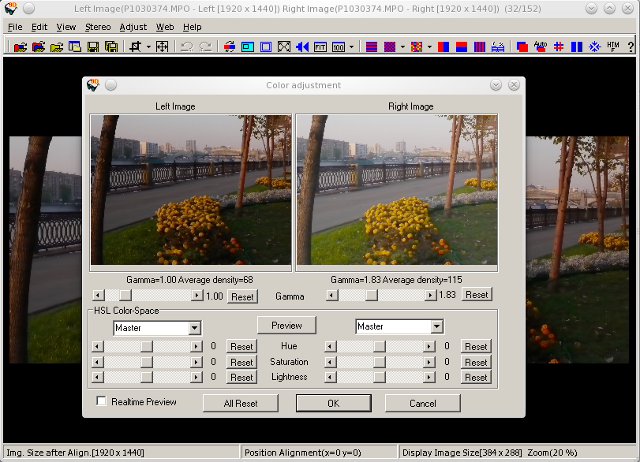Expand the dropdown beside the colored checkered icon

tap(429, 47)
